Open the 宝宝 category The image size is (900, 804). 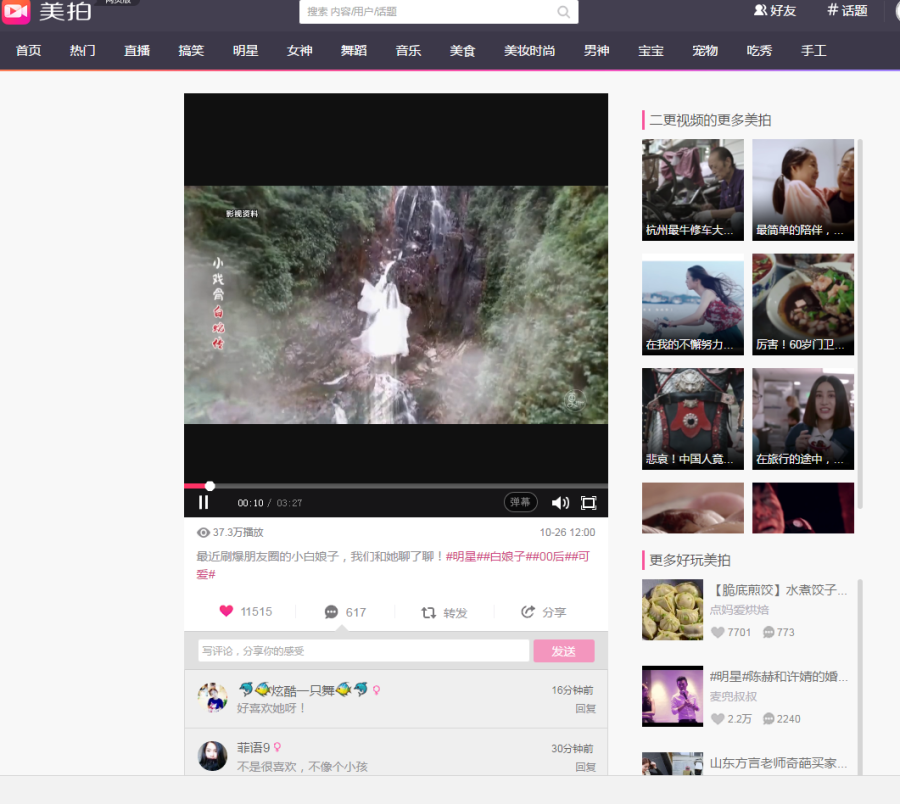(651, 51)
